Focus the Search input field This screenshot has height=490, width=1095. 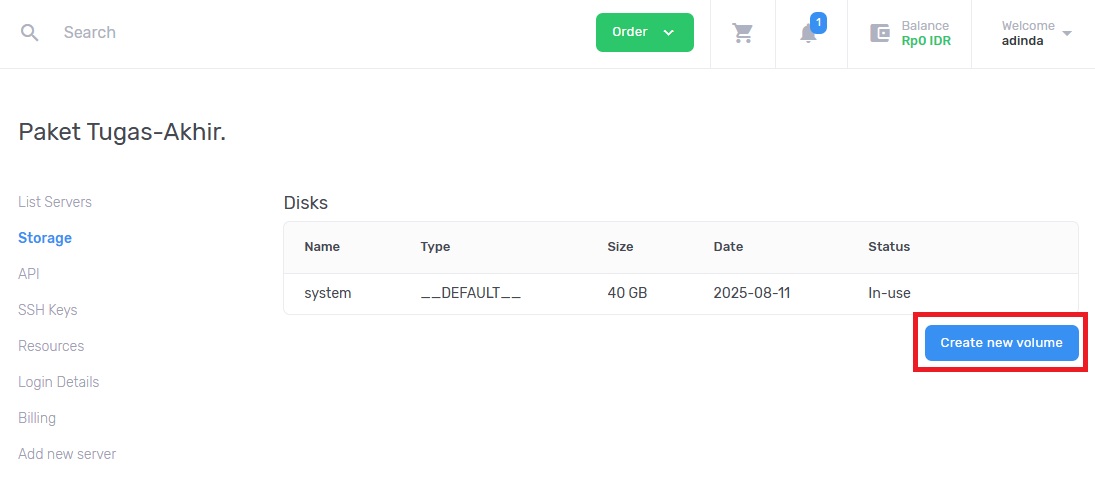[314, 33]
